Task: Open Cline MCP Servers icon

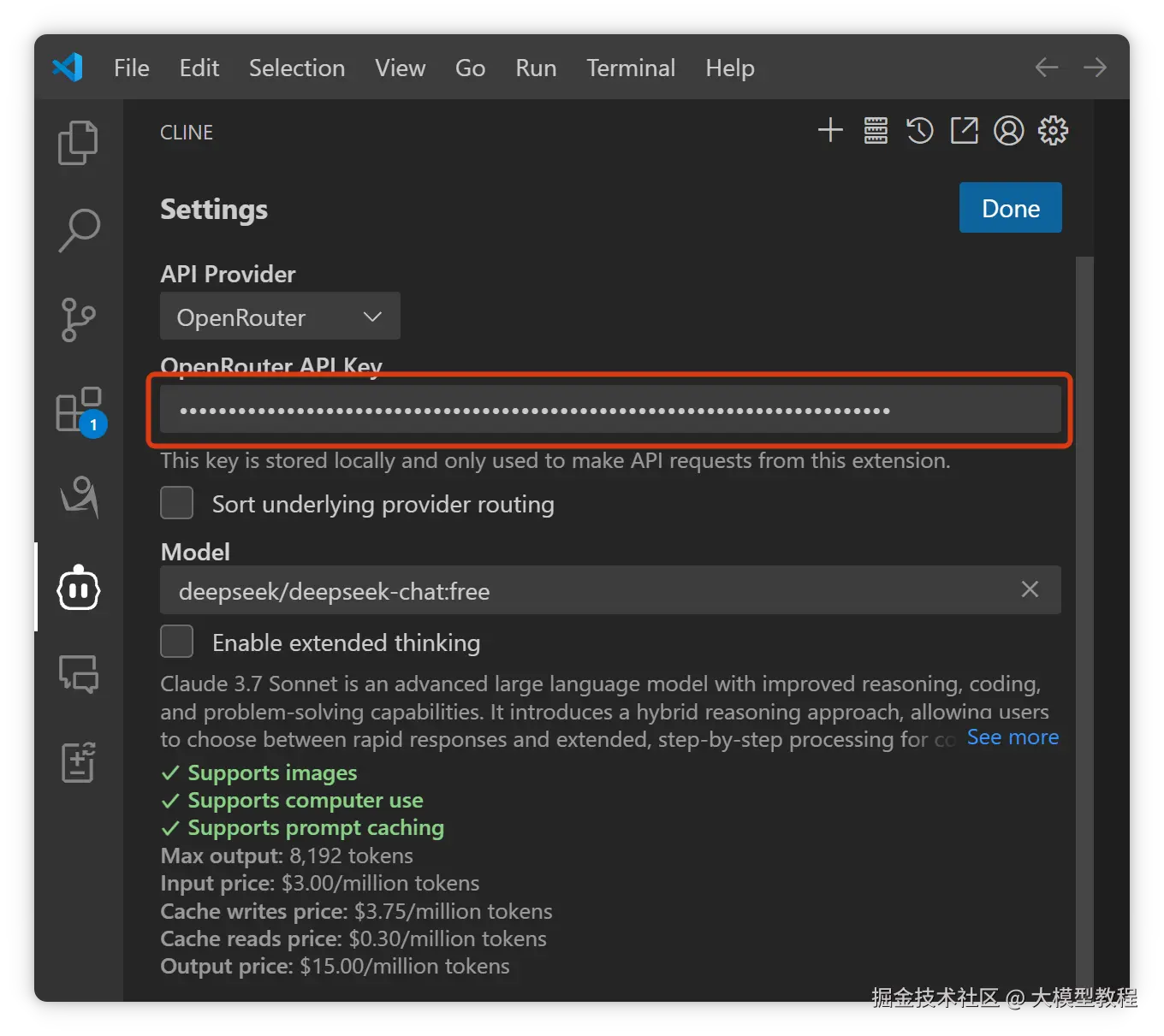Action: click(x=876, y=131)
